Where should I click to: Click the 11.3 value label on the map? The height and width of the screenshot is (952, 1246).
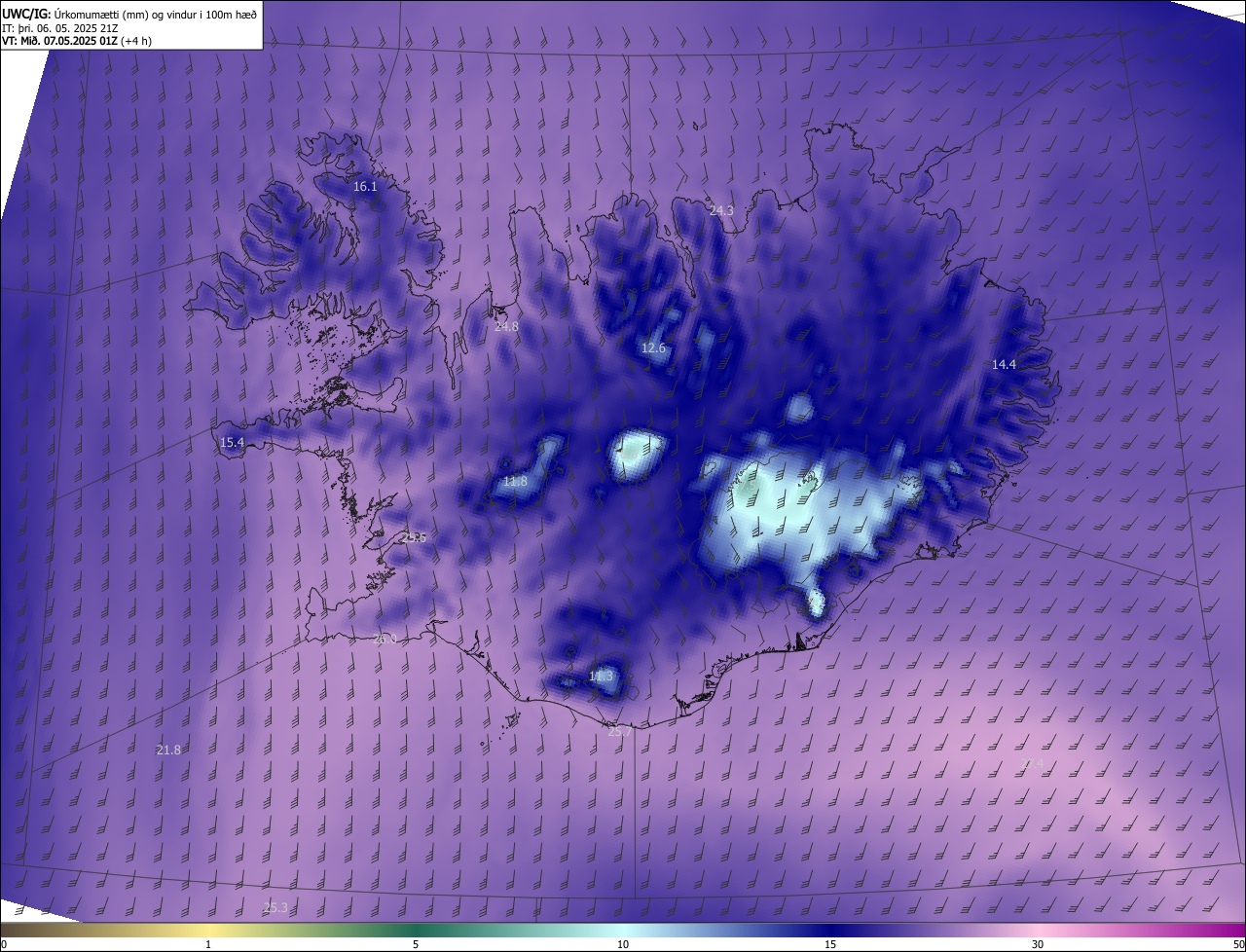pyautogui.click(x=601, y=677)
